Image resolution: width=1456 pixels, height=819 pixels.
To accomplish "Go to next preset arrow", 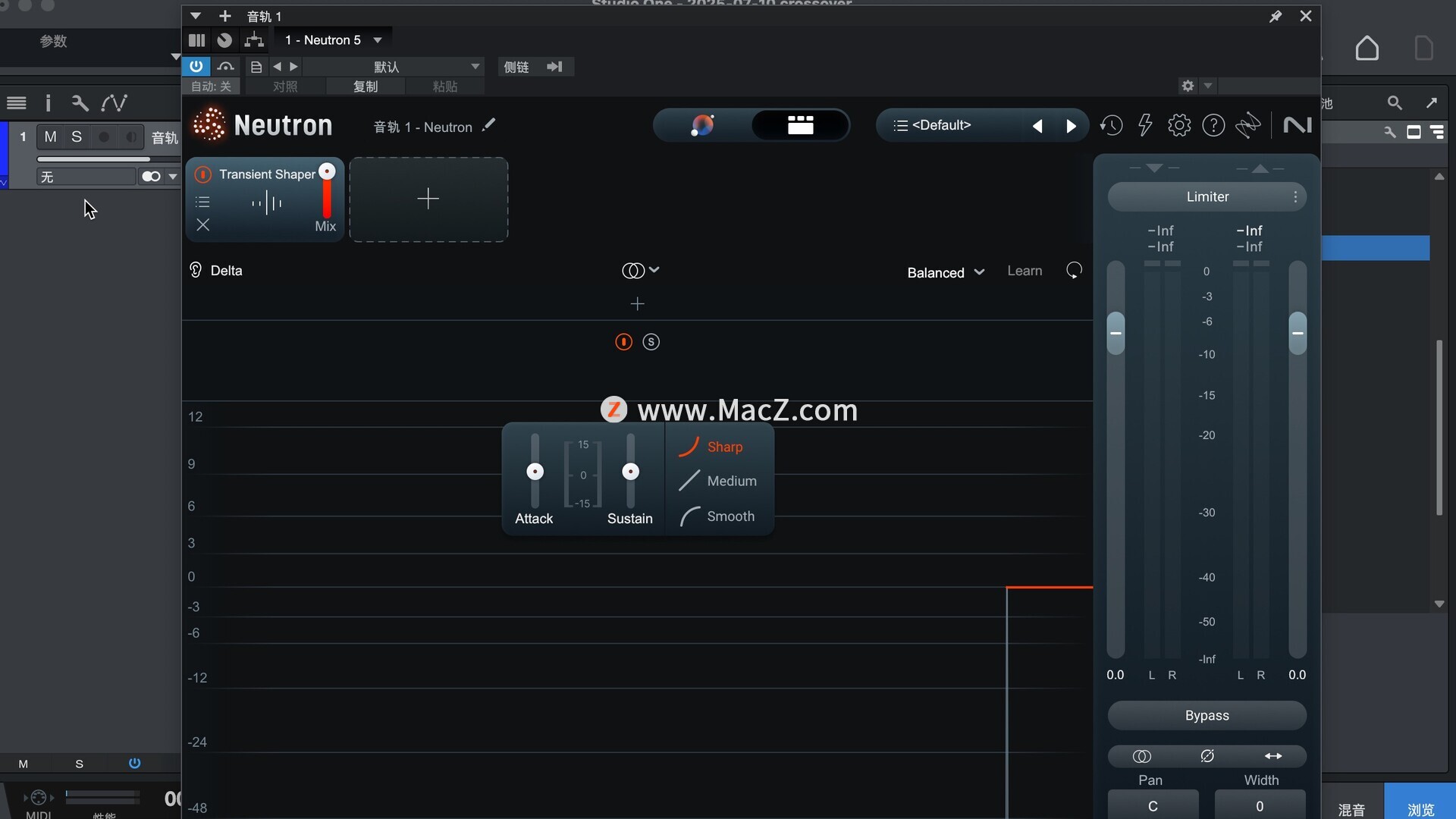I will coord(1071,126).
